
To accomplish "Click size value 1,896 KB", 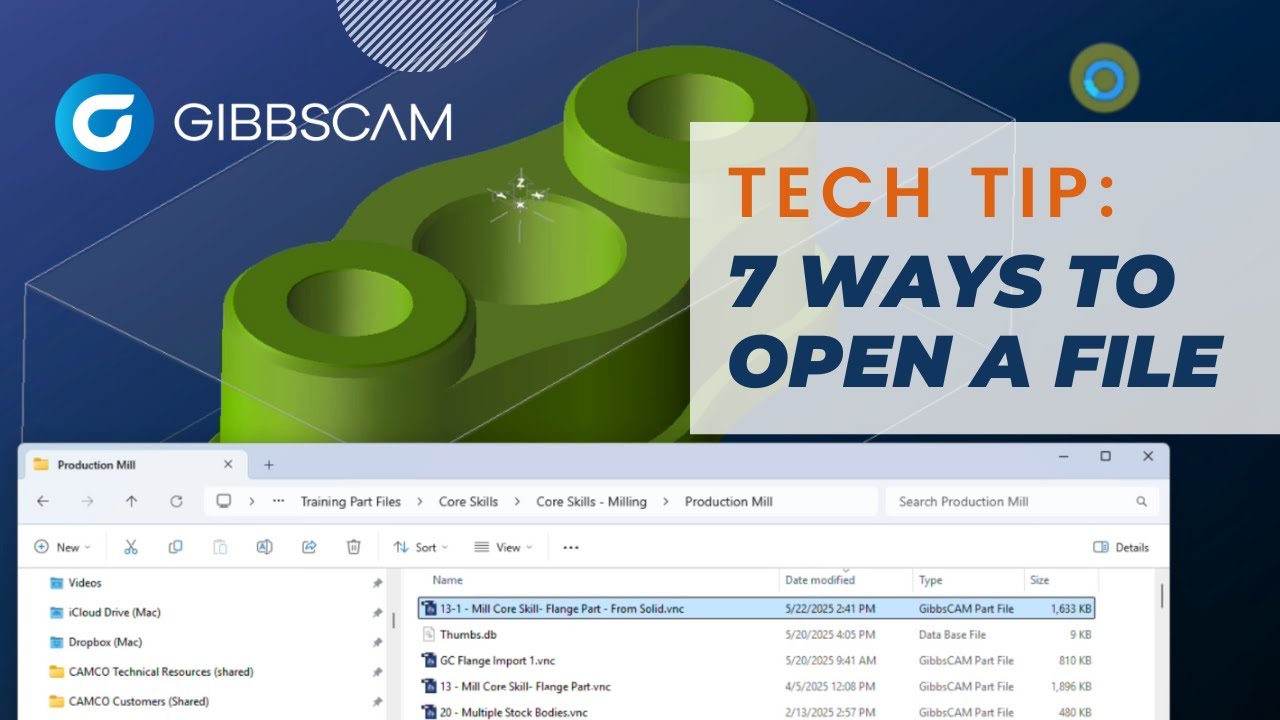I will 1071,686.
